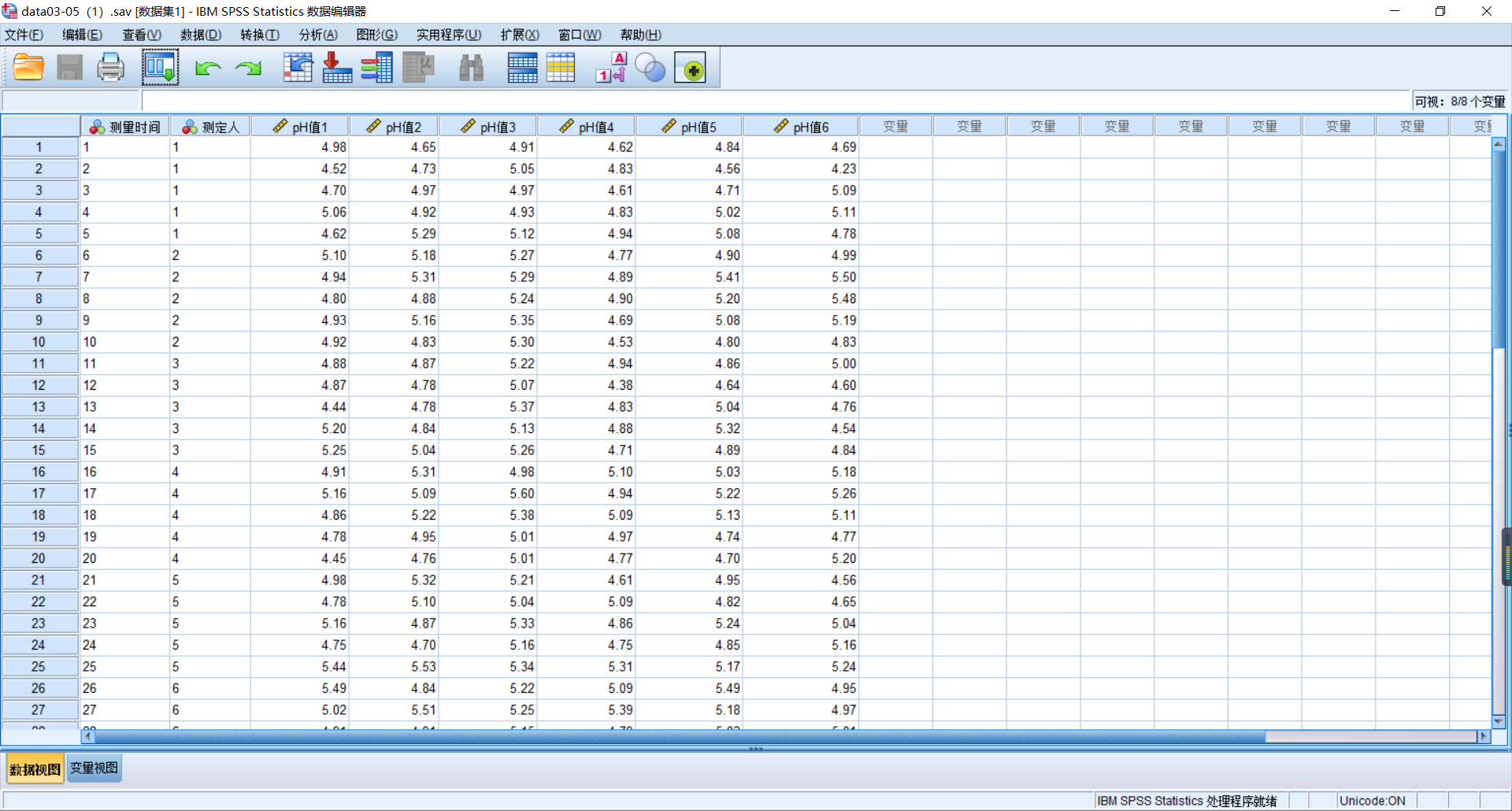
Task: Select row header 20
Action: [39, 558]
